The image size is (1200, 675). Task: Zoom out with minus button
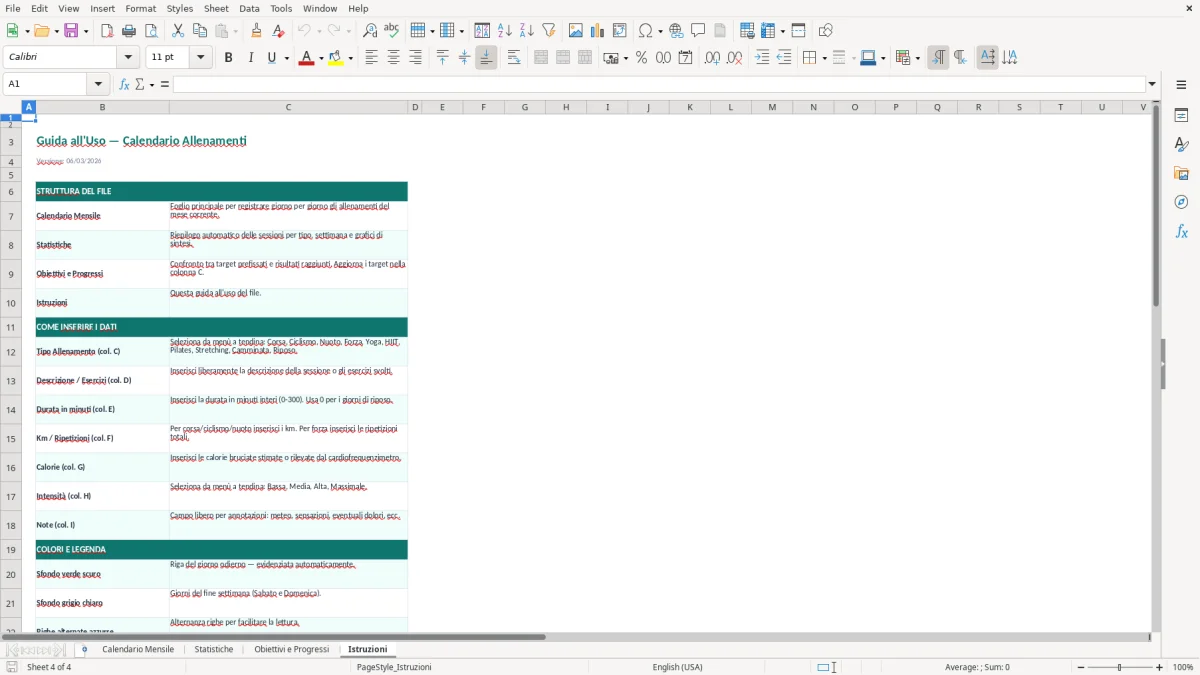click(1079, 667)
